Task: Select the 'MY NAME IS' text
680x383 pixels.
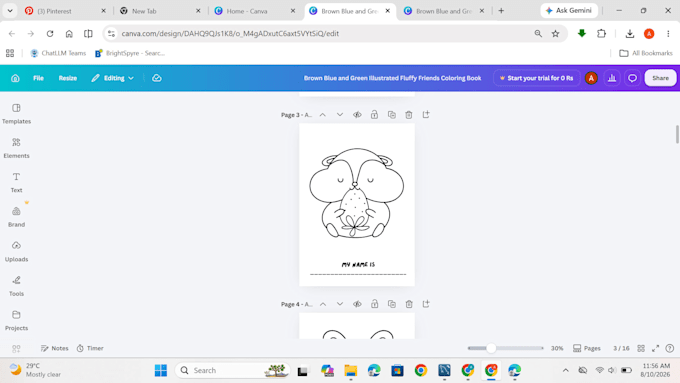Action: pos(358,264)
